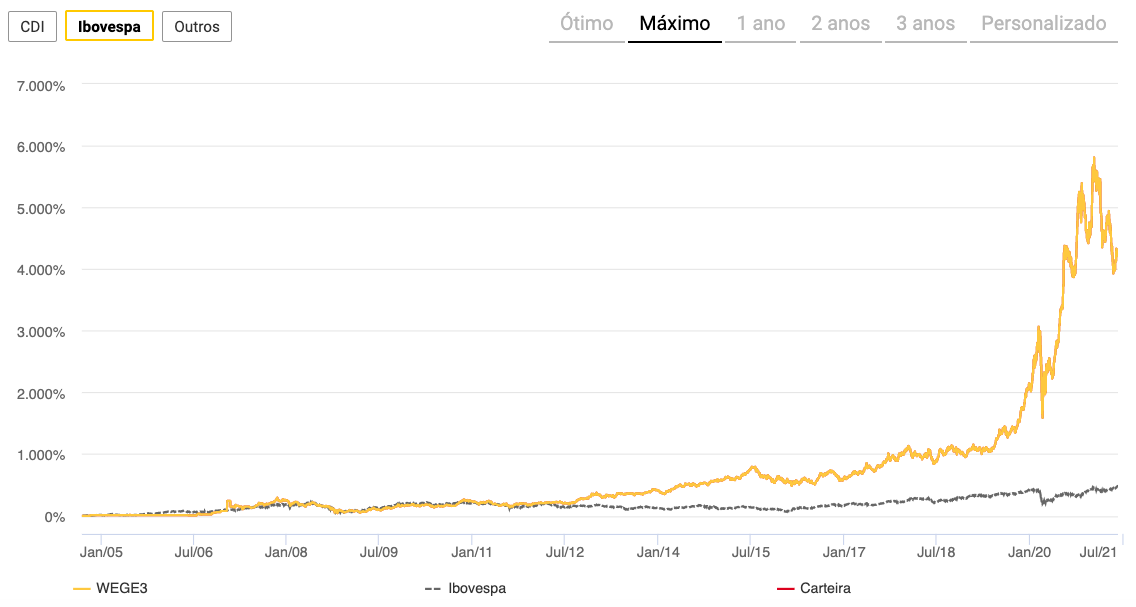Click the Jul/15 x-axis label

(x=750, y=550)
